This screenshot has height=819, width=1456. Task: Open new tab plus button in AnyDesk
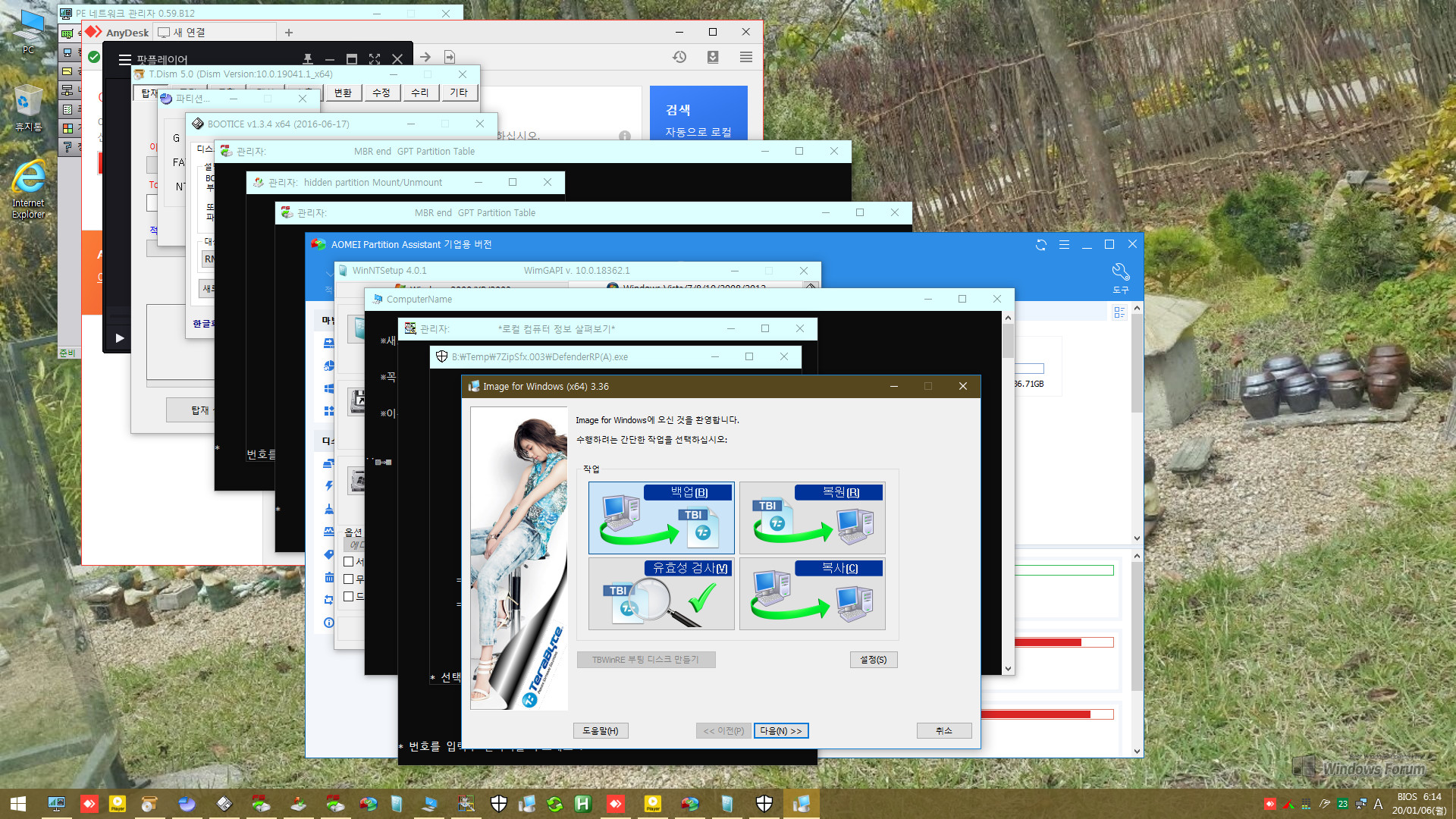pyautogui.click(x=289, y=33)
